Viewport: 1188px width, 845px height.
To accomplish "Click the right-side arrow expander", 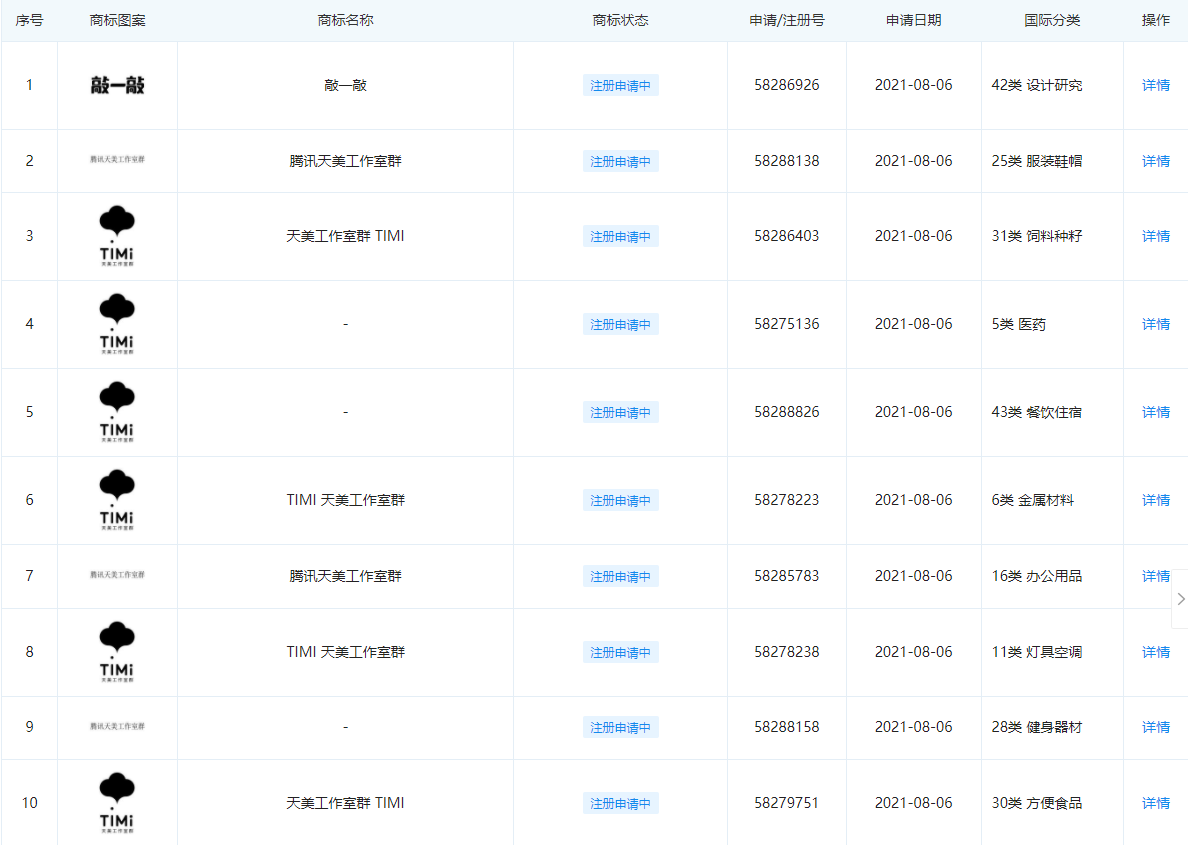I will (x=1180, y=599).
